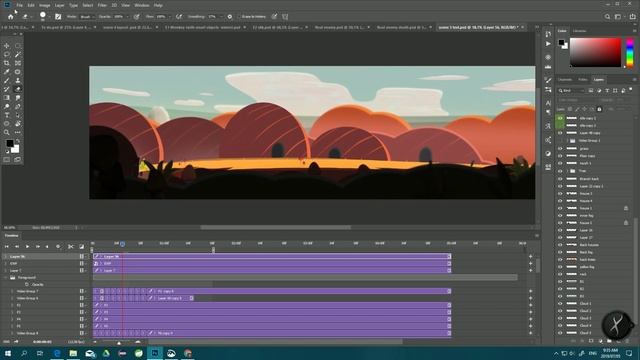Toggle timeline audio mute button
640x360 pixels.
47,247
